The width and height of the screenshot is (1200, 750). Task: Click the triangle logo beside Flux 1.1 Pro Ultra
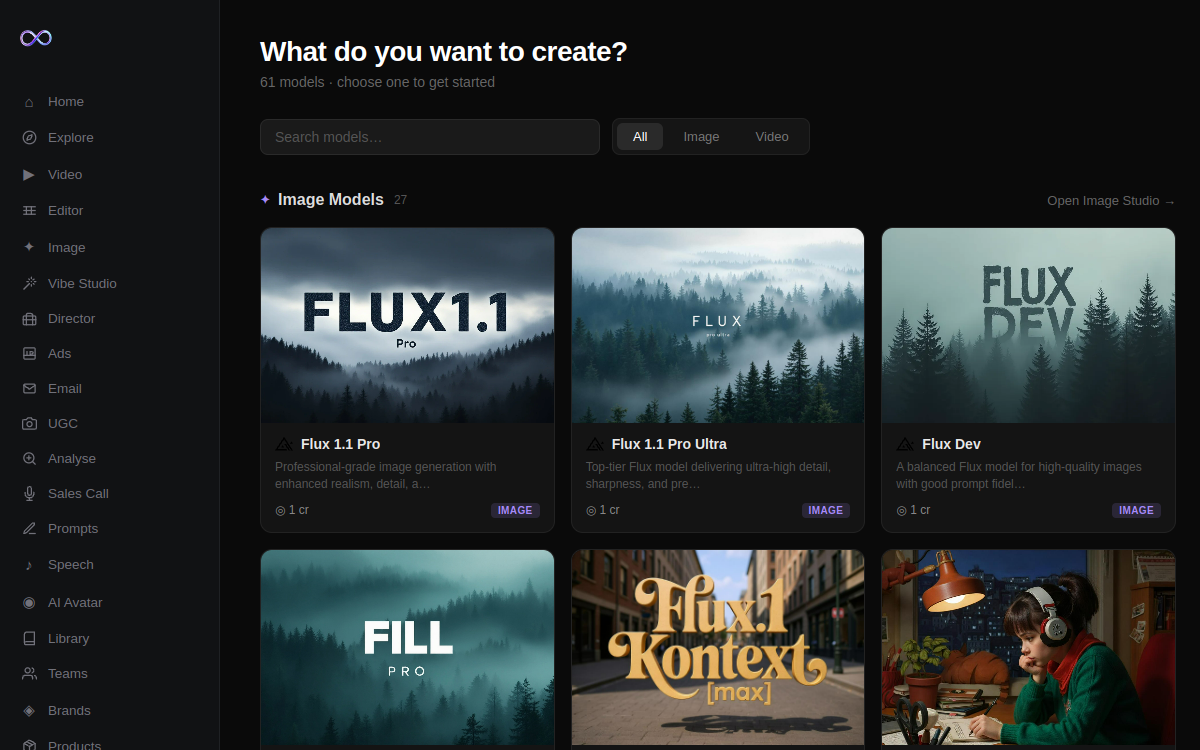595,444
